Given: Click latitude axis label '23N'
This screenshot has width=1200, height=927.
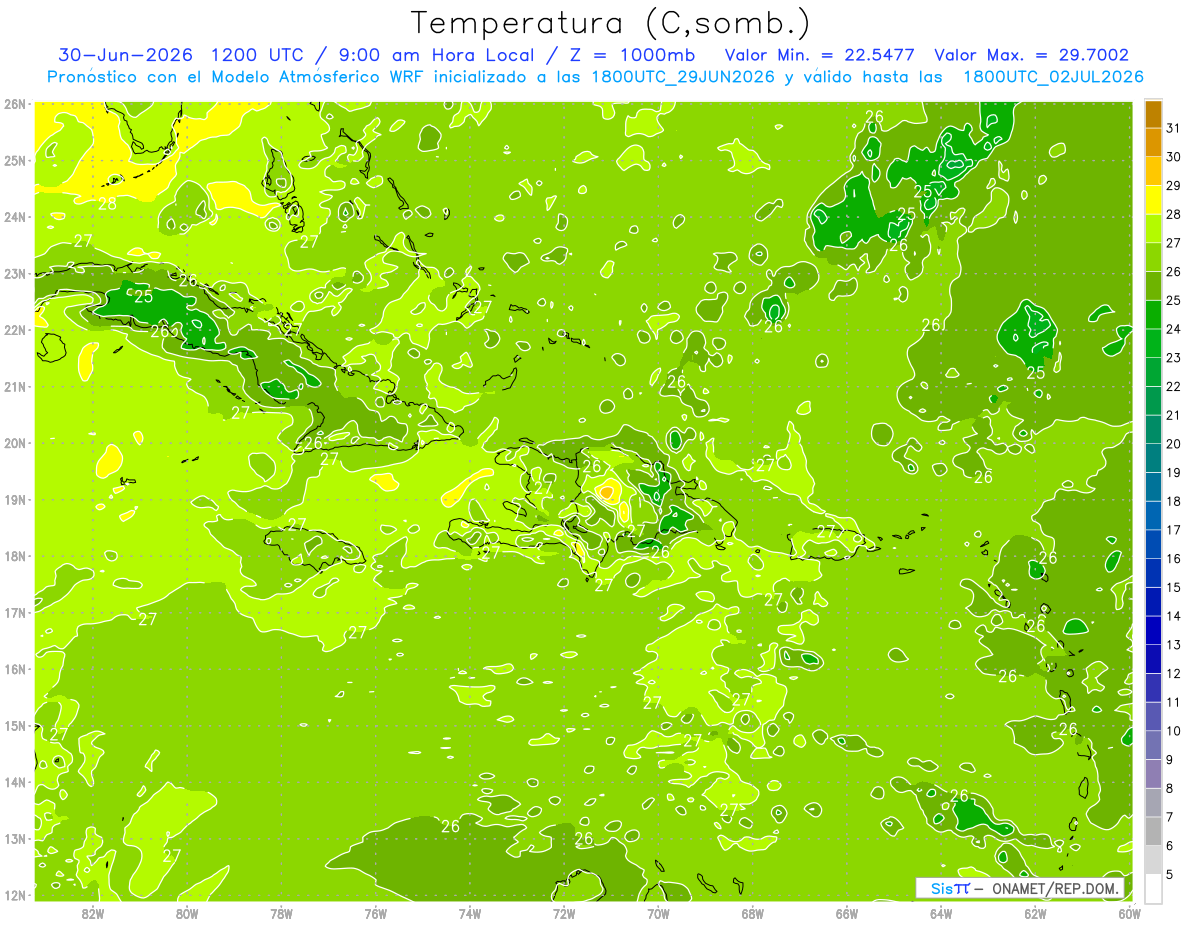Looking at the screenshot, I should pos(16,274).
